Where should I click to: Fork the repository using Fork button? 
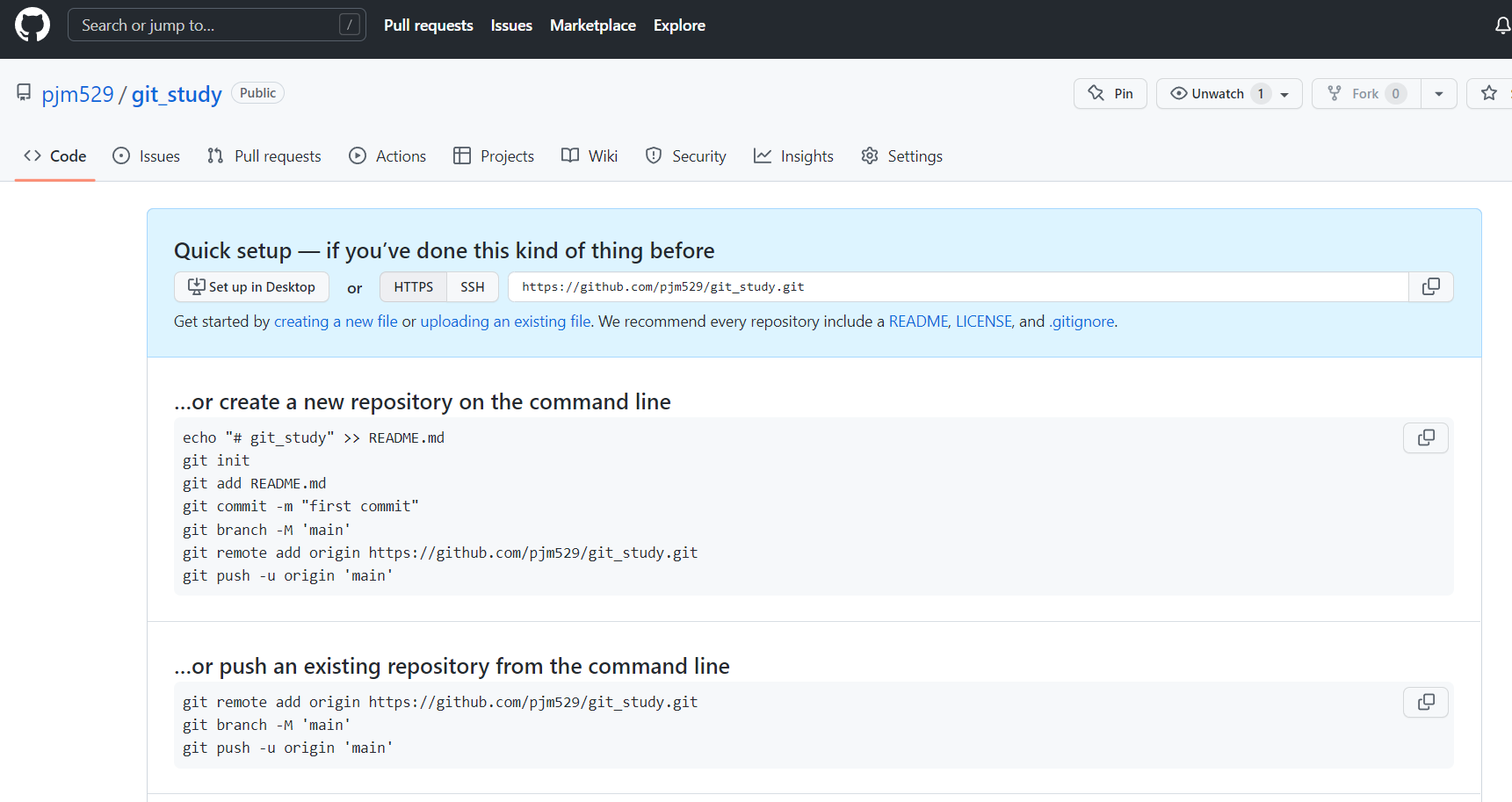coord(1366,93)
